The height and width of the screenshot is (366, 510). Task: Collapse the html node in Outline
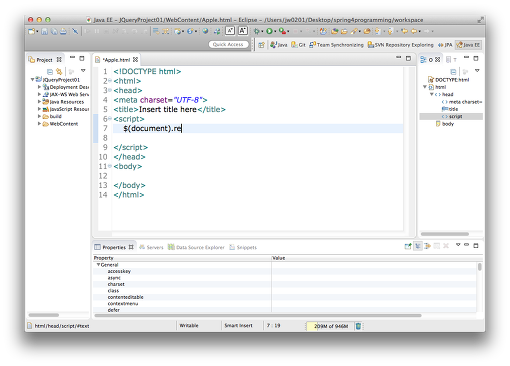(x=425, y=87)
